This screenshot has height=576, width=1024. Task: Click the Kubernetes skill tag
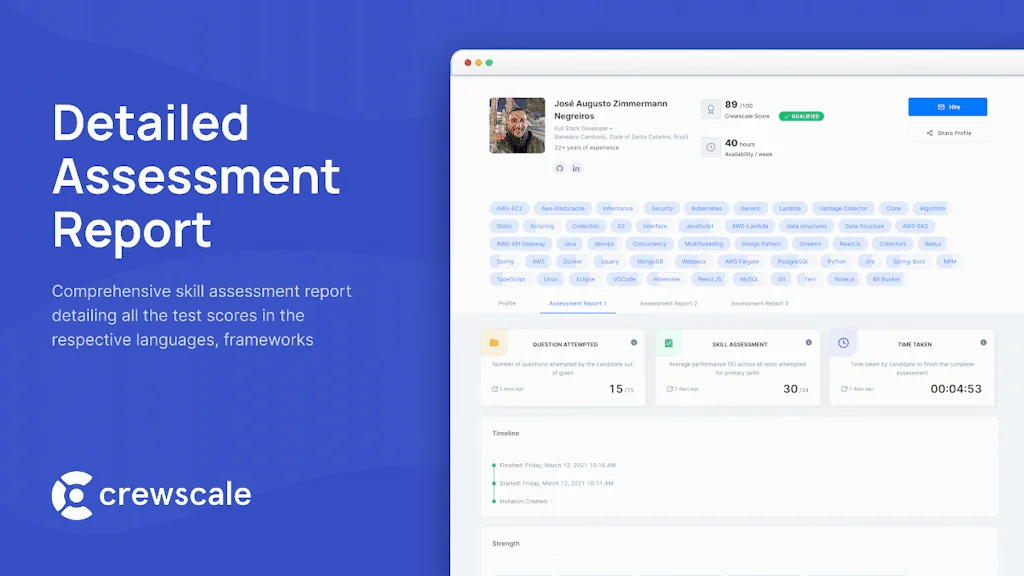[x=707, y=208]
